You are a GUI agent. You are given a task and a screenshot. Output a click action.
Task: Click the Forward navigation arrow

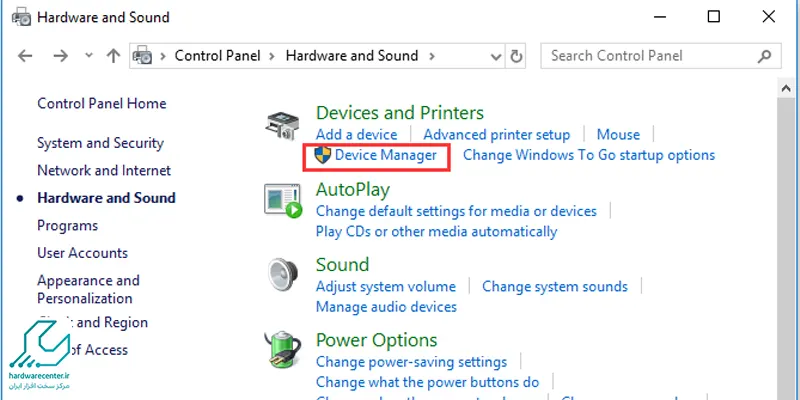[60, 56]
